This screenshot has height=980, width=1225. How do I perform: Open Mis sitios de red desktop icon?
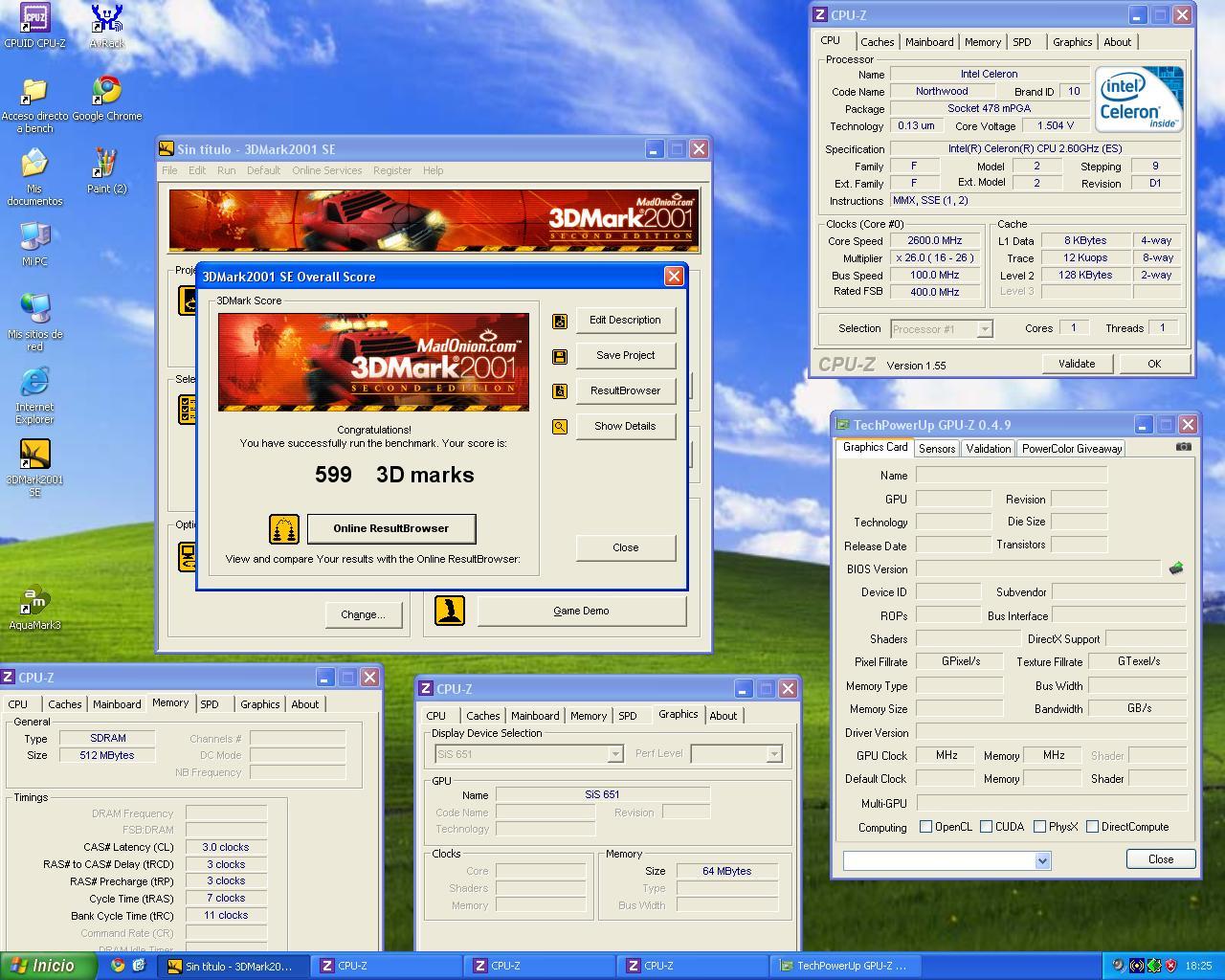[x=35, y=323]
